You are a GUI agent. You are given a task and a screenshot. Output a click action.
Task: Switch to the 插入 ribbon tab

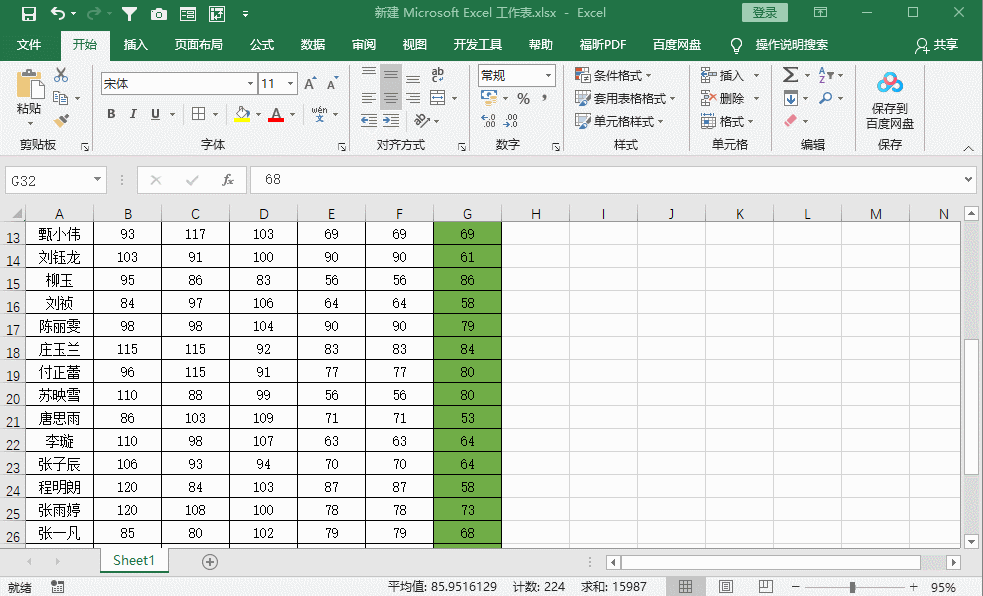coord(135,45)
